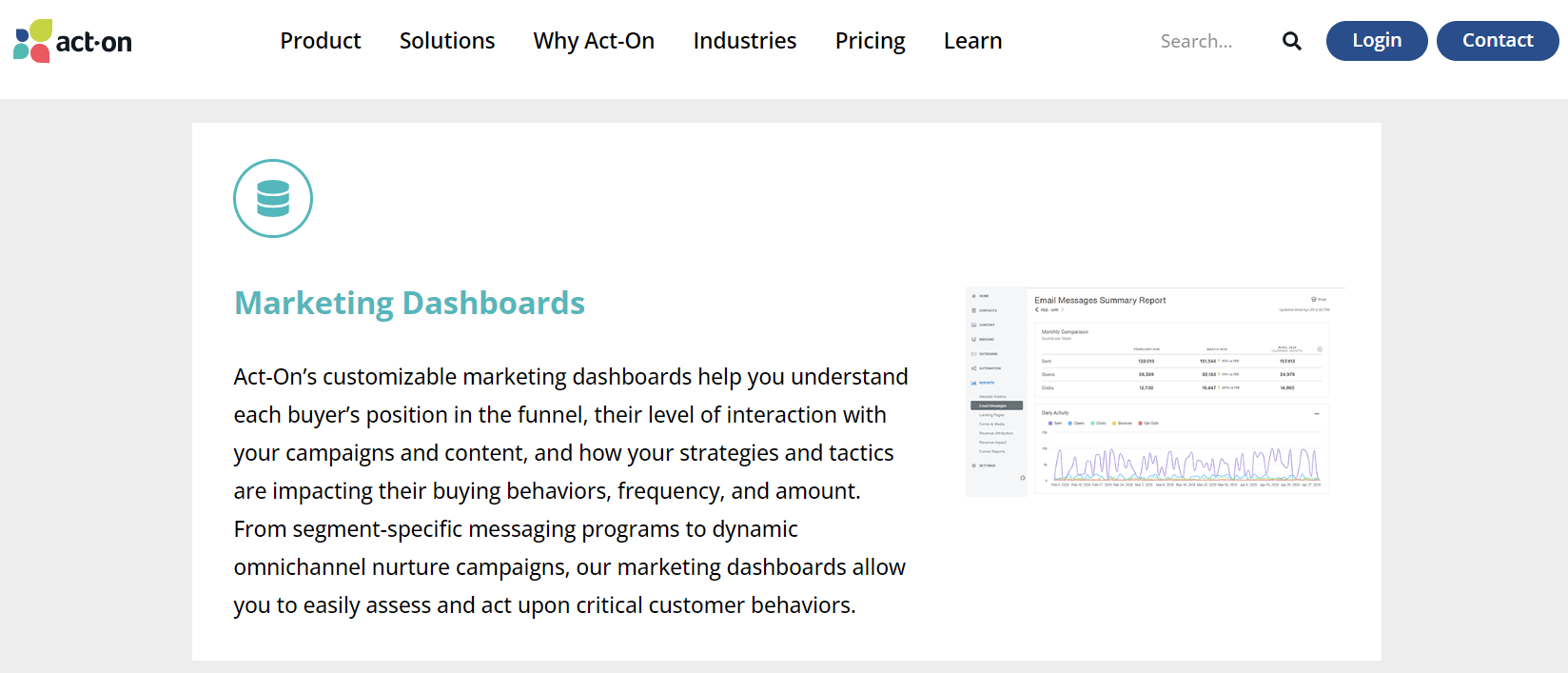Open the Email Messages report screenshot

tap(1155, 391)
